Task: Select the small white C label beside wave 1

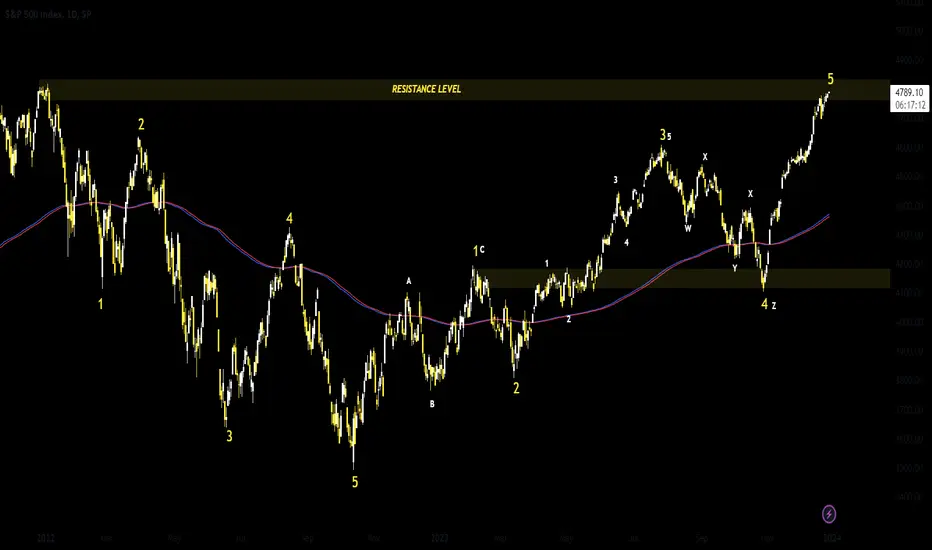Action: [482, 250]
